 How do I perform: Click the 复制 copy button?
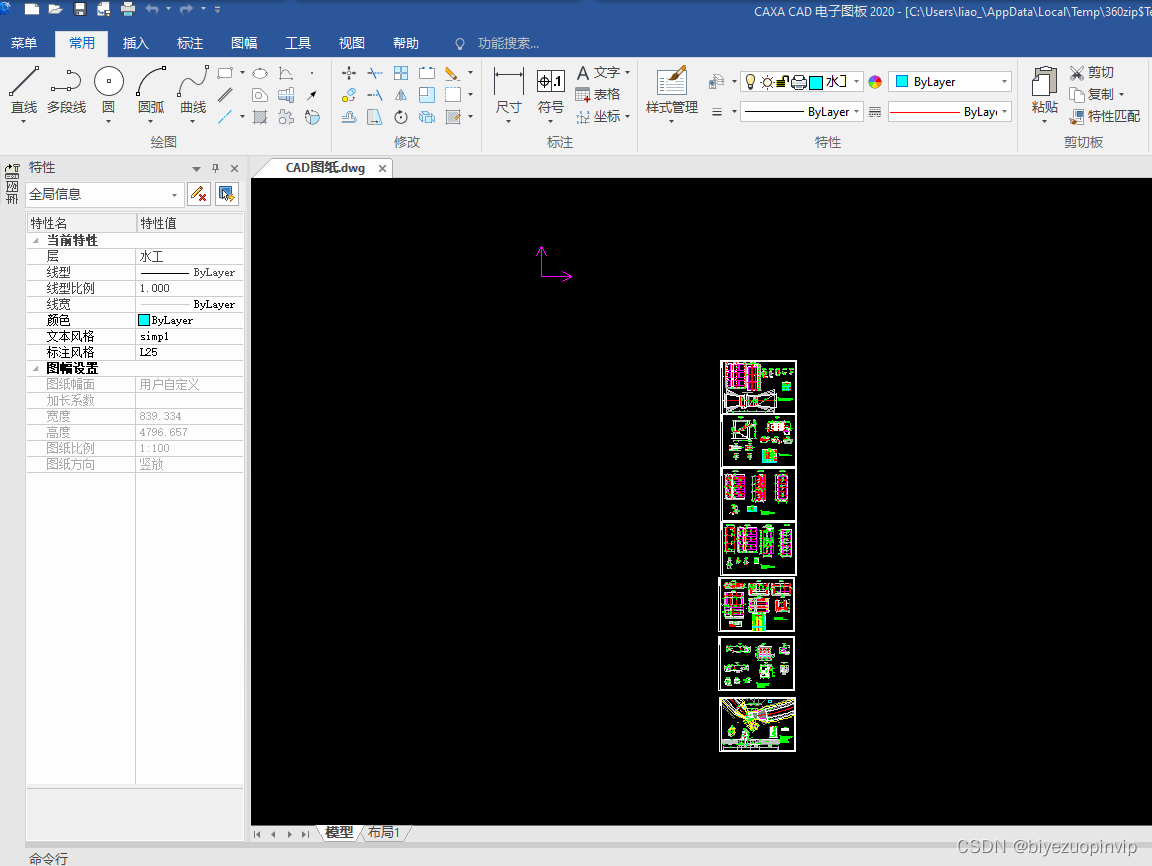tap(1092, 95)
